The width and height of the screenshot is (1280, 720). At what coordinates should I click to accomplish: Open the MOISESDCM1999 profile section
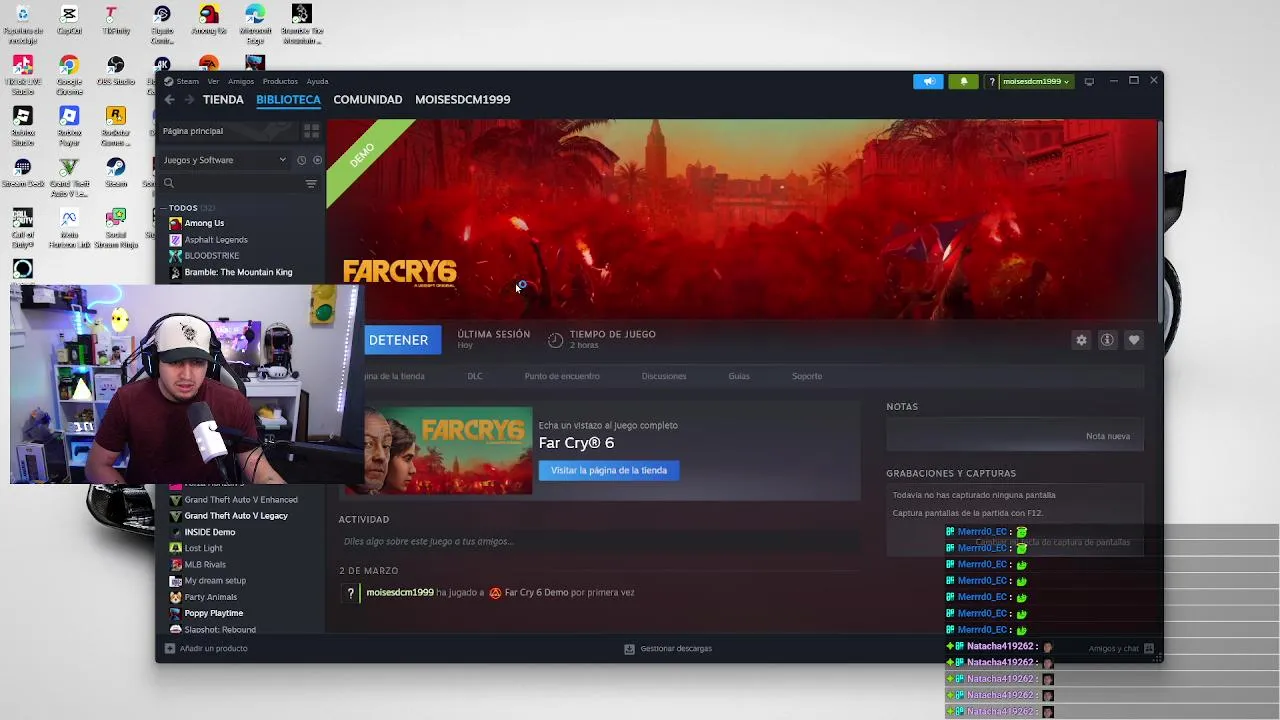pyautogui.click(x=463, y=100)
